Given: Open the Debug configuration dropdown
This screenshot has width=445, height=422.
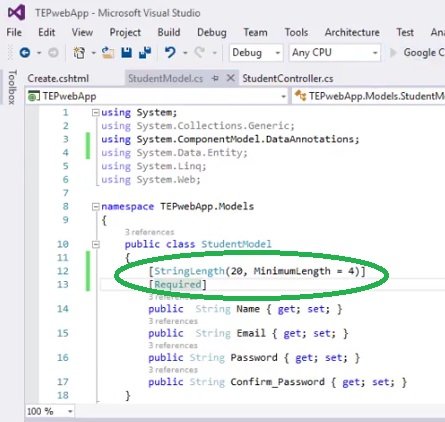Looking at the screenshot, I should pos(256,53).
